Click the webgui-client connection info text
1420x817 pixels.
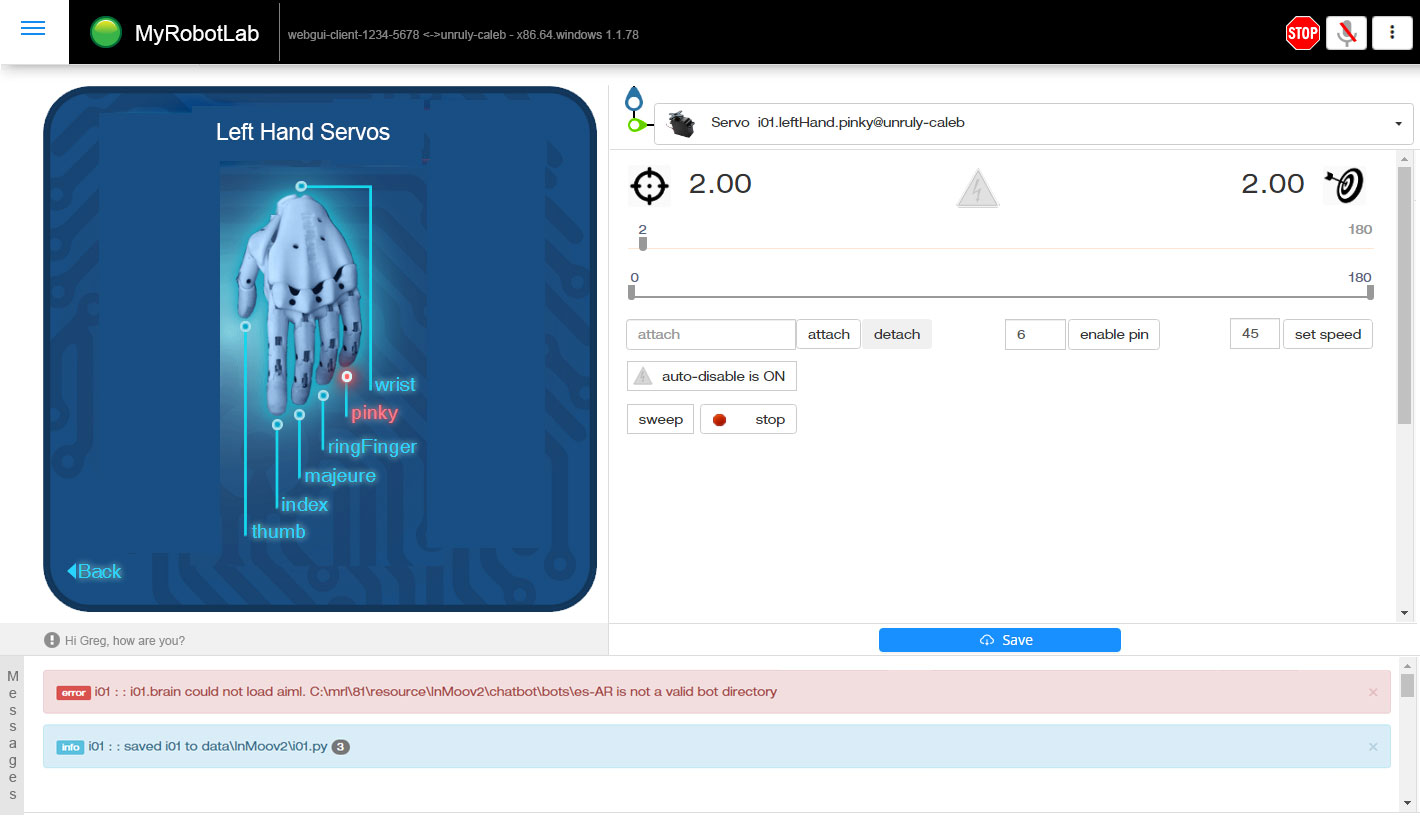(463, 34)
